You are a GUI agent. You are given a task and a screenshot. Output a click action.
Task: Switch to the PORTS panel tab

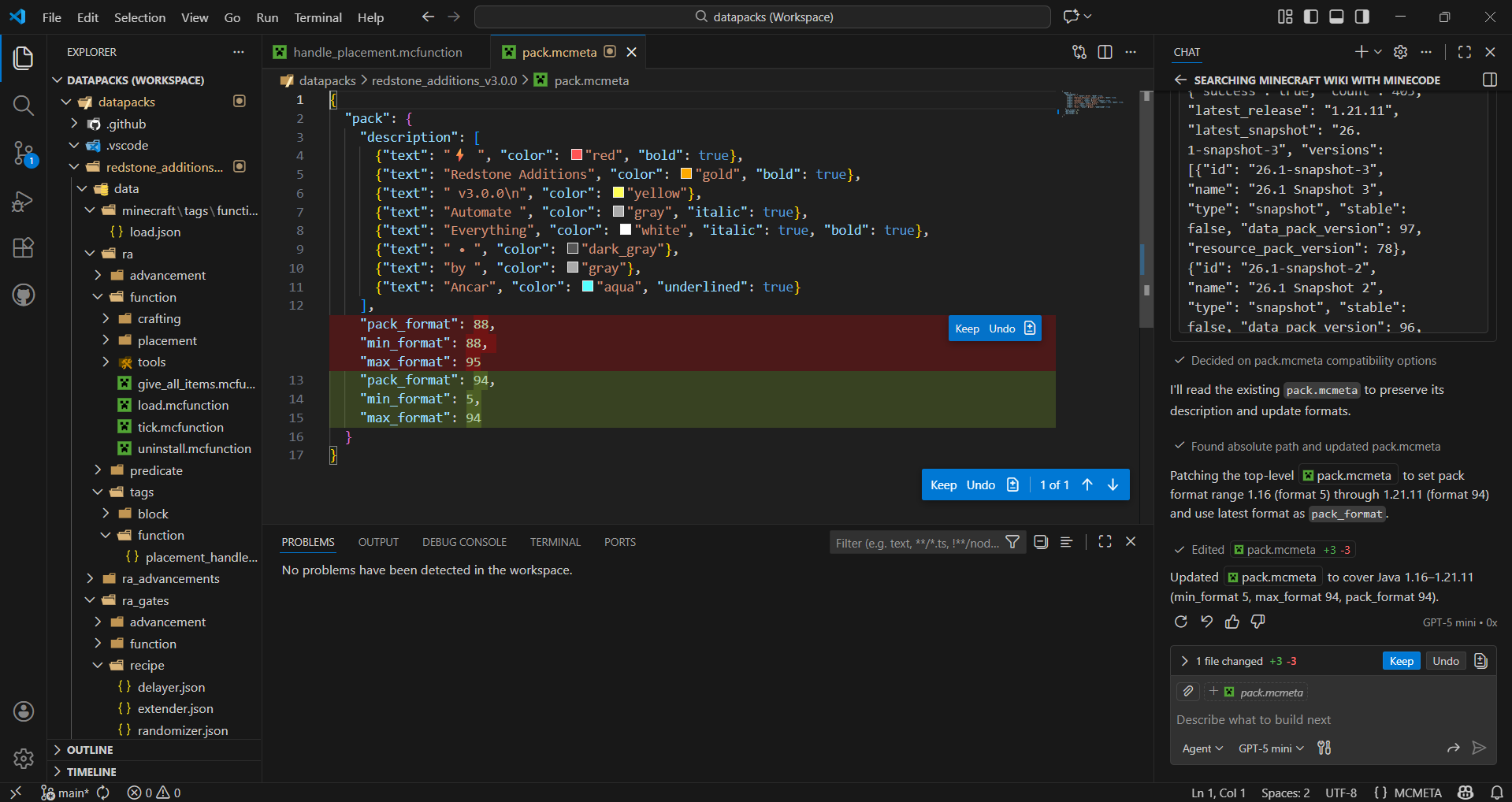[620, 542]
